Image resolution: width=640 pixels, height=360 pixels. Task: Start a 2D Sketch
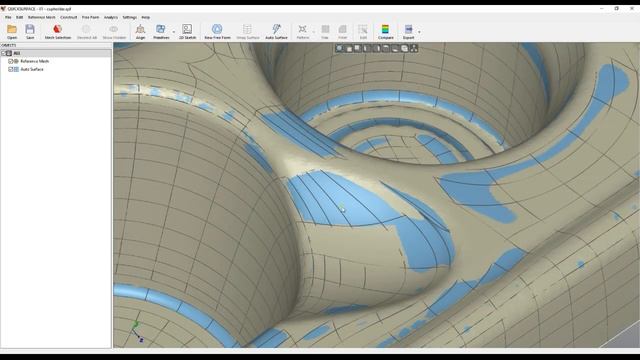[187, 31]
